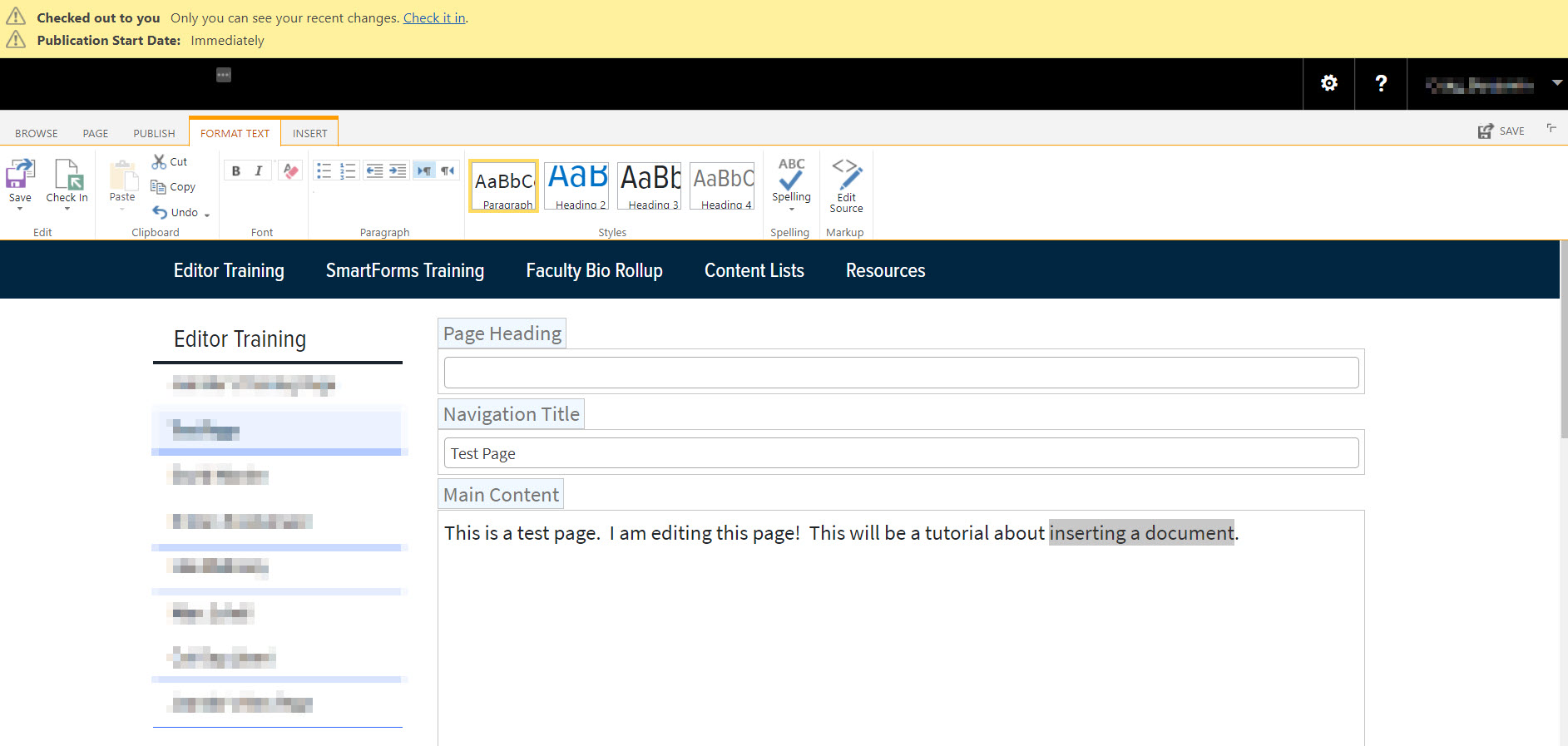Insert a bulleted list
Screen dimensions: 1568x746
tap(324, 170)
